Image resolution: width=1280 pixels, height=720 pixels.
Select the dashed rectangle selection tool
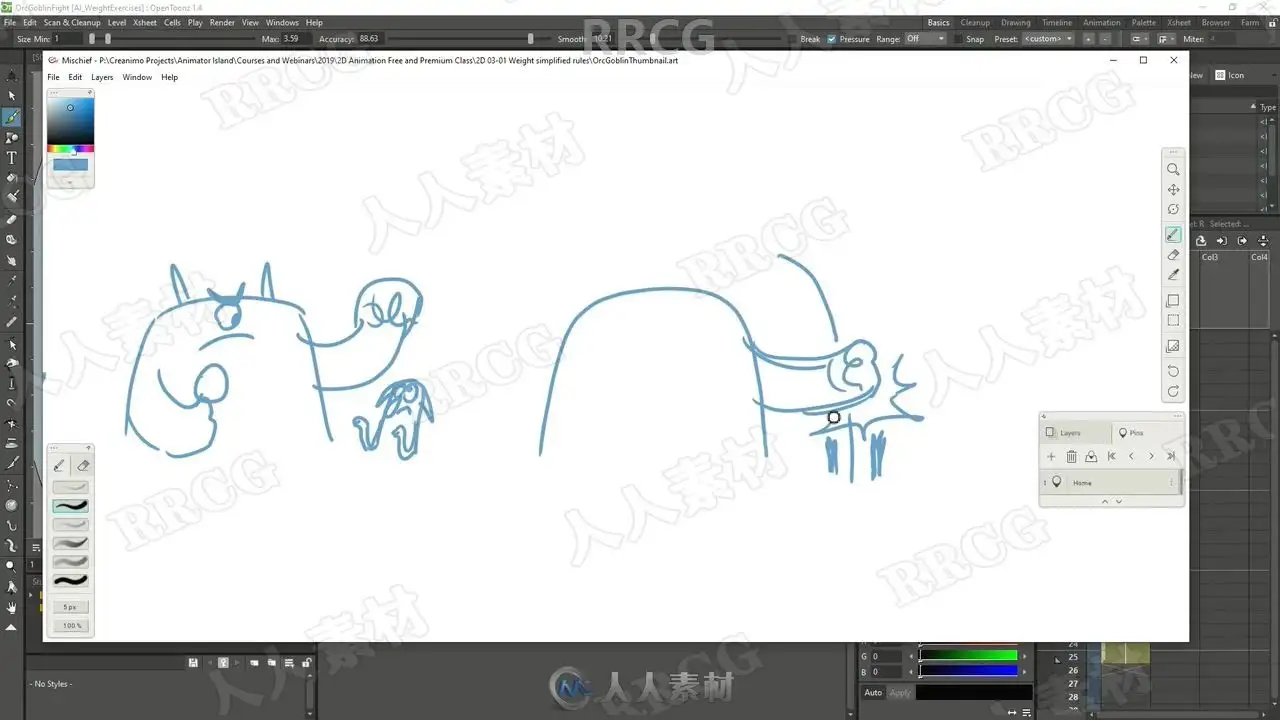click(x=1173, y=320)
